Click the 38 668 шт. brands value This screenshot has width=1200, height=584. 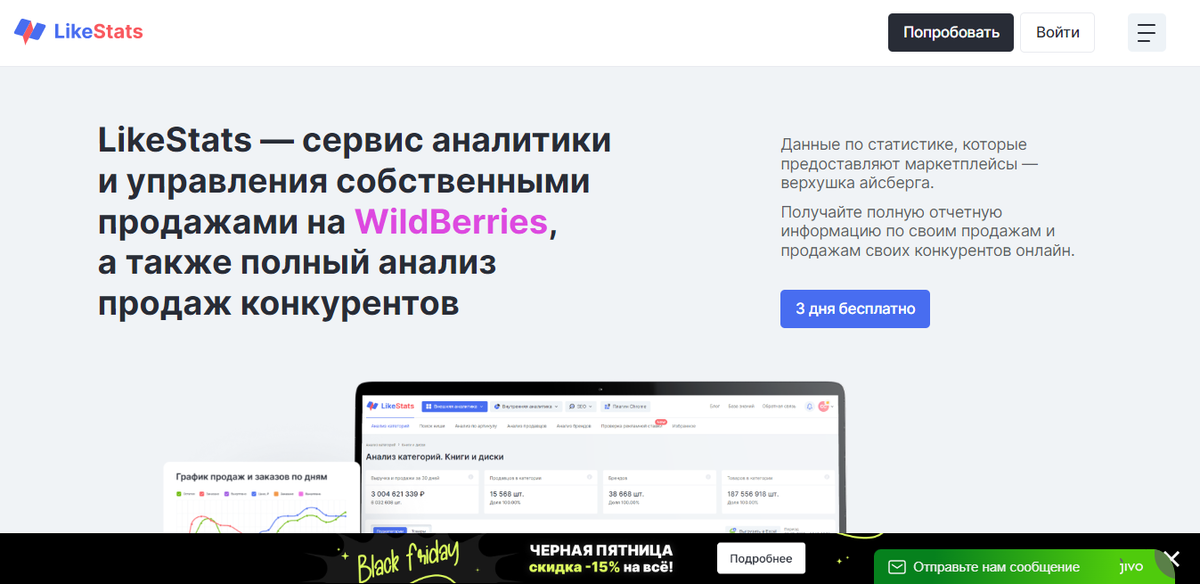tap(628, 494)
